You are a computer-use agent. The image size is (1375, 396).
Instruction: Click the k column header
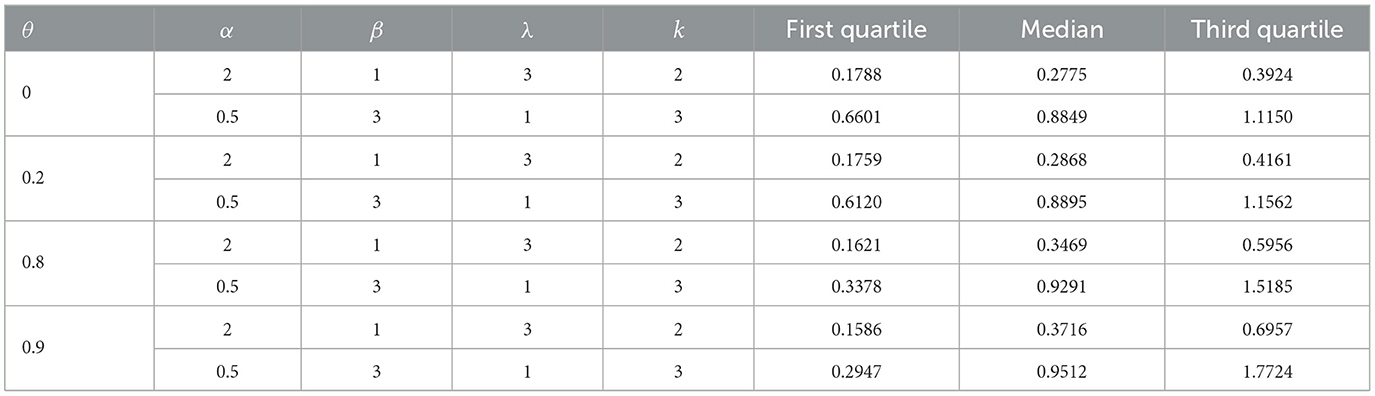(x=676, y=31)
